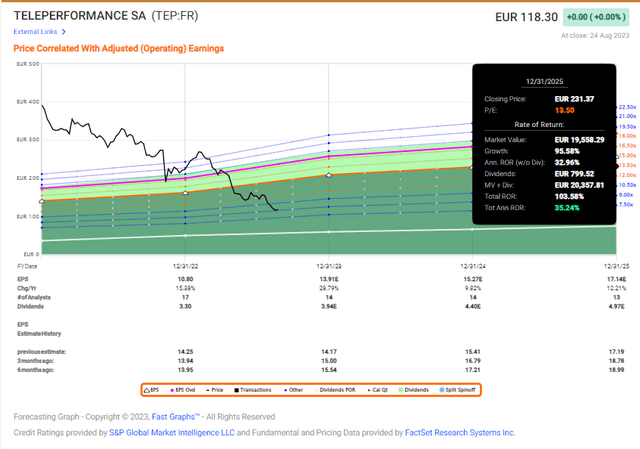Image resolution: width=640 pixels, height=449 pixels.
Task: Toggle Other legend item
Action: point(293,390)
